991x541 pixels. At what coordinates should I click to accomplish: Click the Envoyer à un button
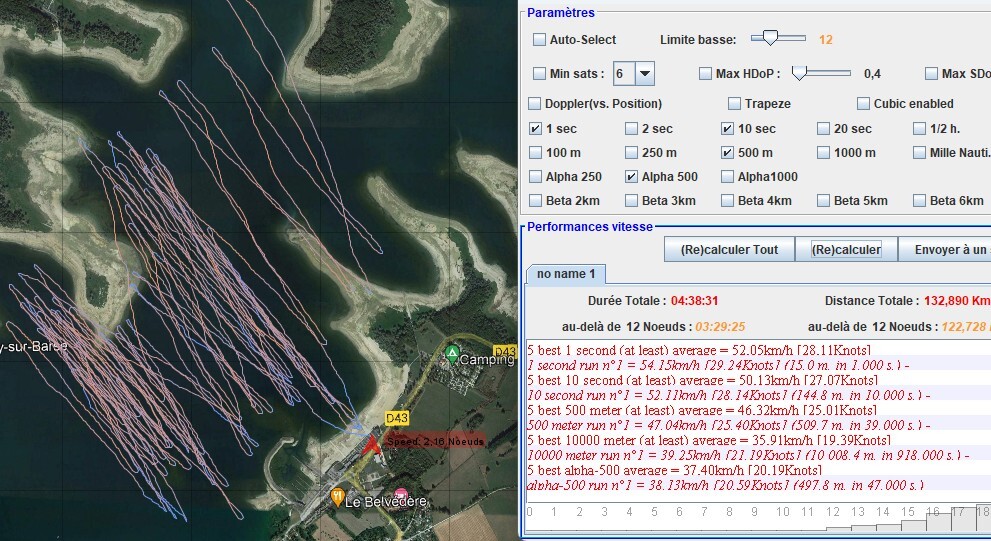[x=945, y=250]
